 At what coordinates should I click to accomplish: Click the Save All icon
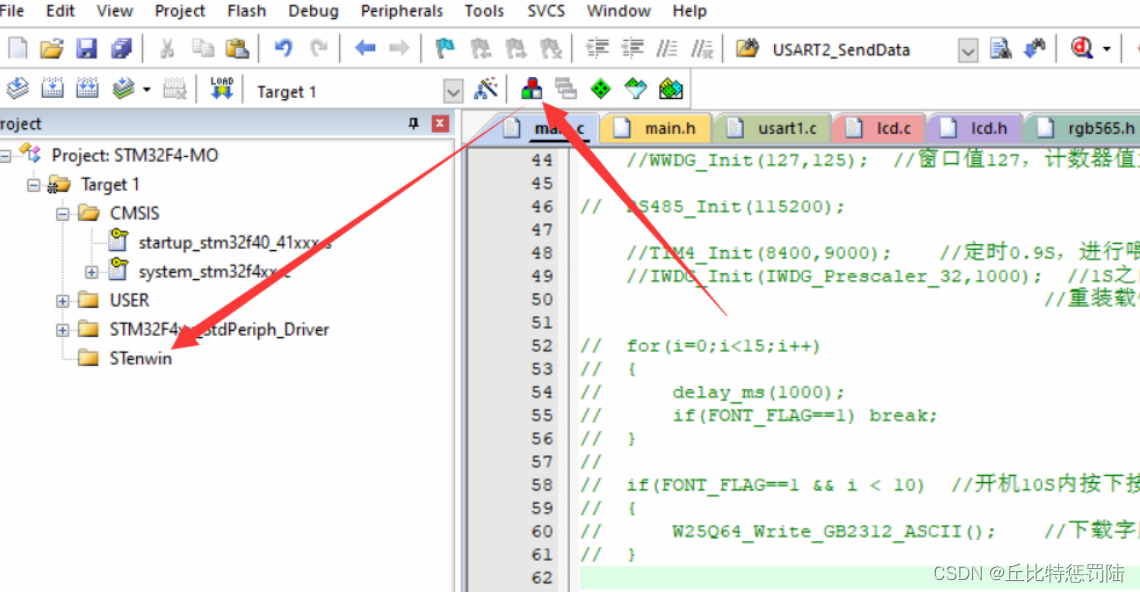pyautogui.click(x=121, y=49)
